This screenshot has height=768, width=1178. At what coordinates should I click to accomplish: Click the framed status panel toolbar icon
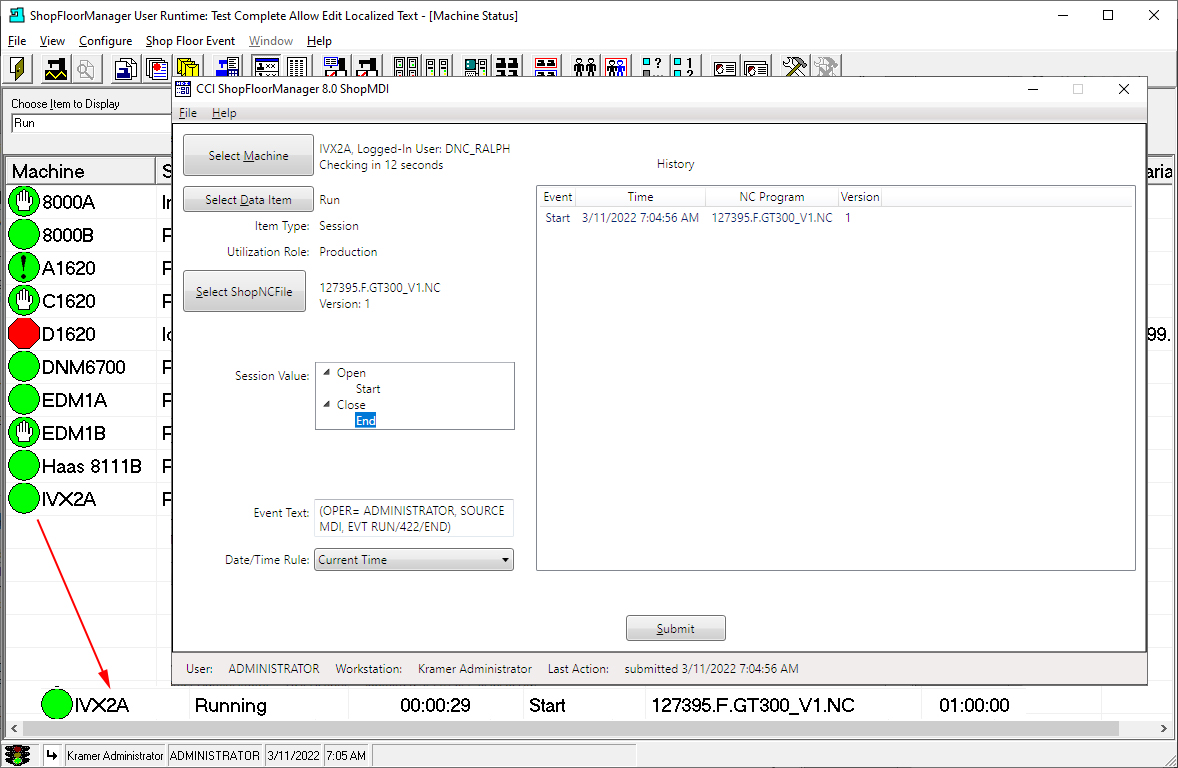coord(266,67)
